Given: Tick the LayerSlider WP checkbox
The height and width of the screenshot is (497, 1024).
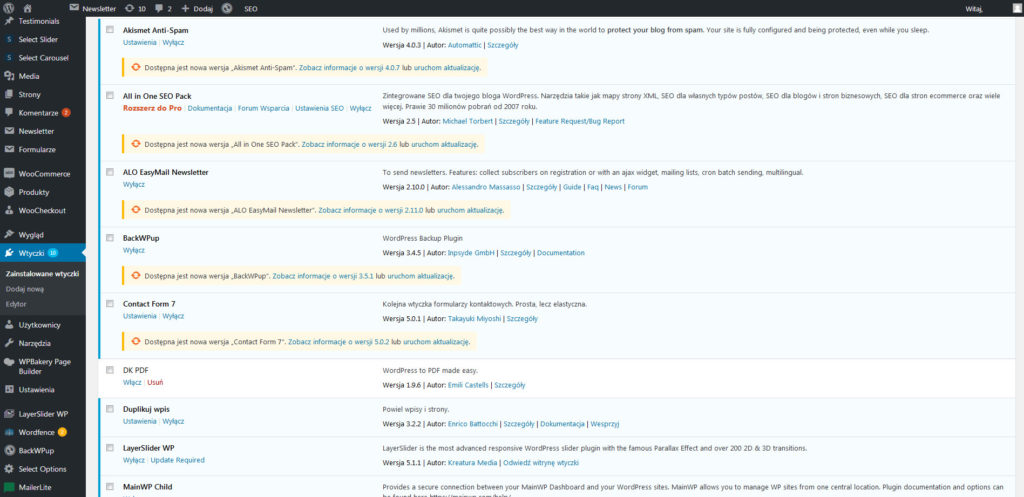Looking at the screenshot, I should point(110,447).
